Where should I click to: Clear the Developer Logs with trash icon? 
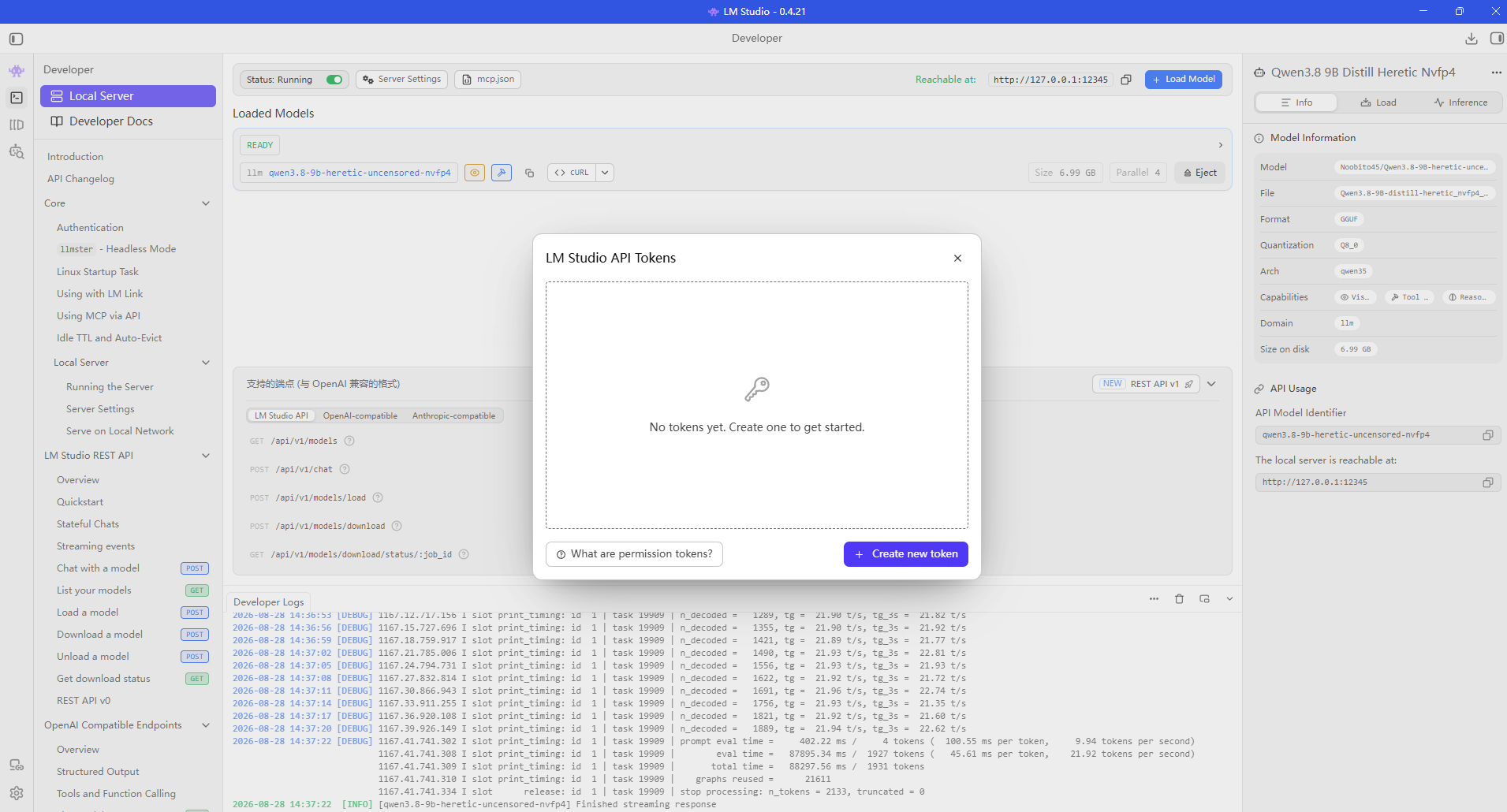coord(1179,599)
